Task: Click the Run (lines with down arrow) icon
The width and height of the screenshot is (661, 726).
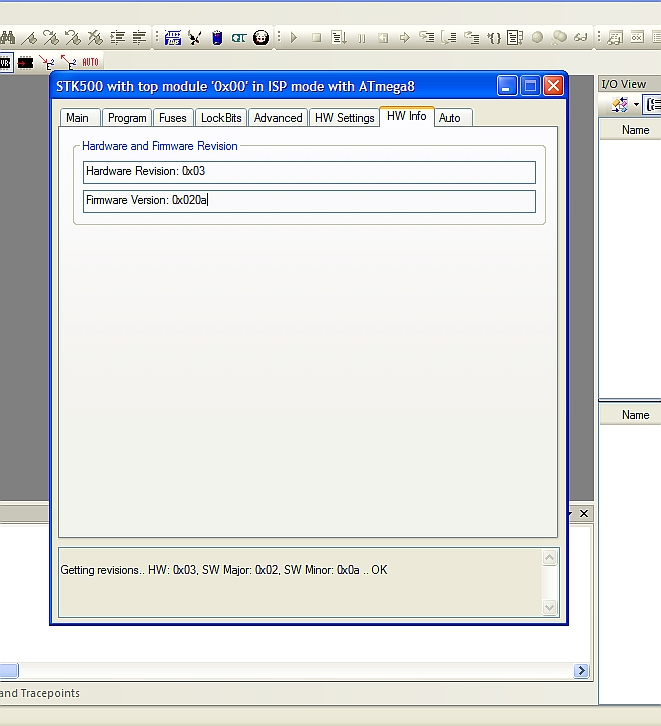Action: (x=339, y=38)
